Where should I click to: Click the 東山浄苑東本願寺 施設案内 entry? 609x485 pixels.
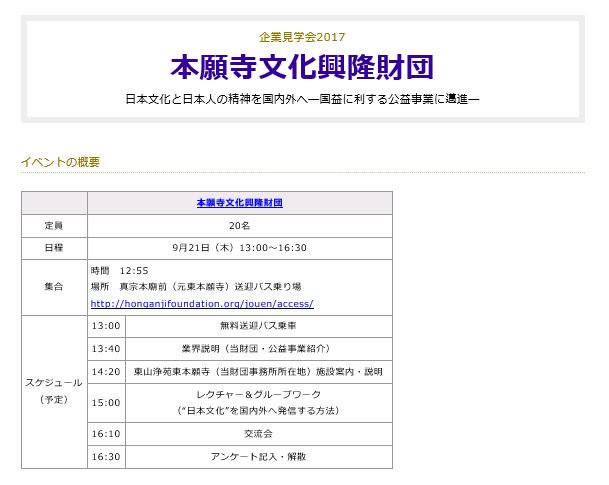point(258,372)
